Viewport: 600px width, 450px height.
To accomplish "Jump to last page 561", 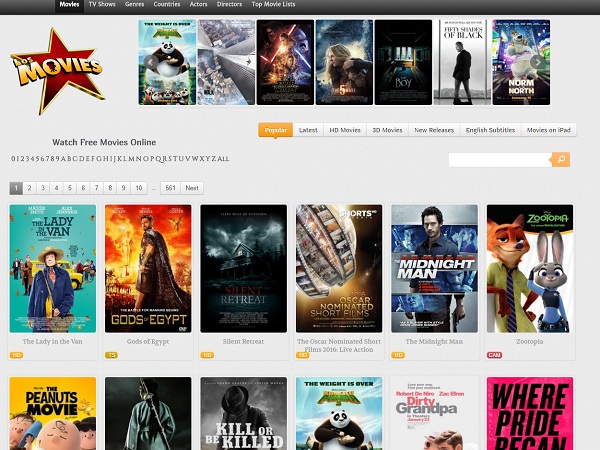I will (x=170, y=188).
